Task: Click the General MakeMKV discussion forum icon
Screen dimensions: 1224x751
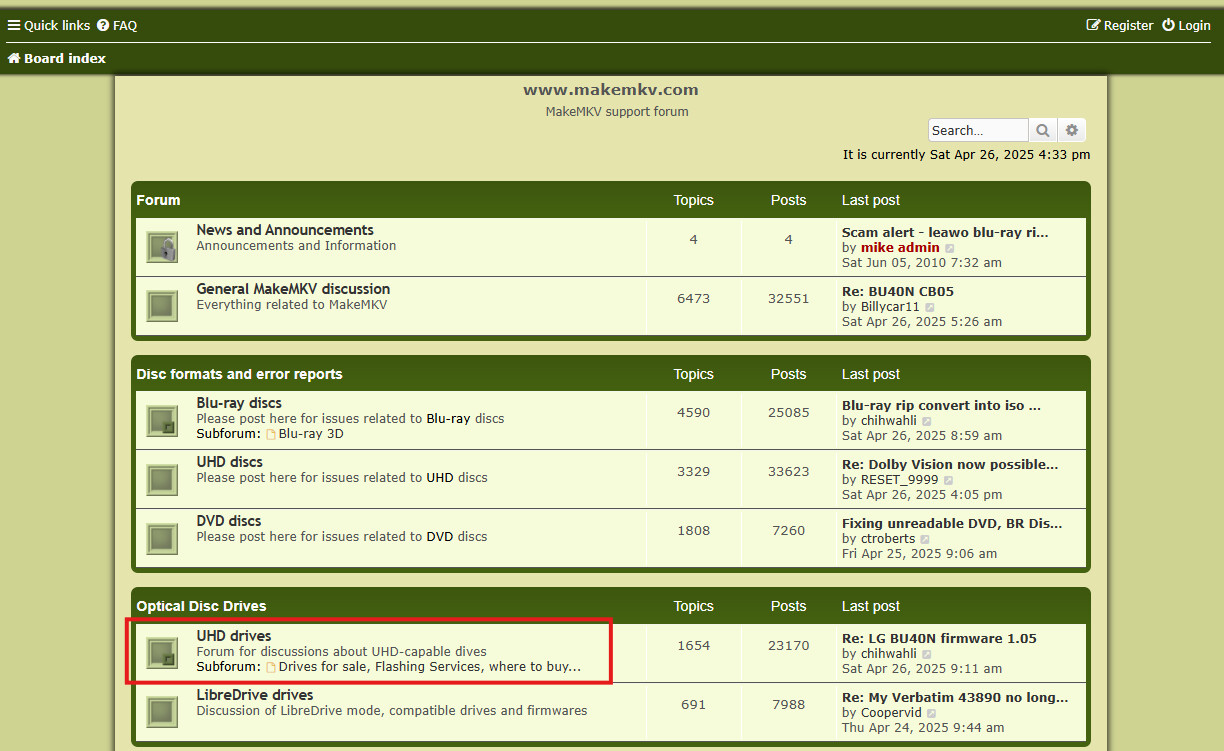Action: click(162, 306)
